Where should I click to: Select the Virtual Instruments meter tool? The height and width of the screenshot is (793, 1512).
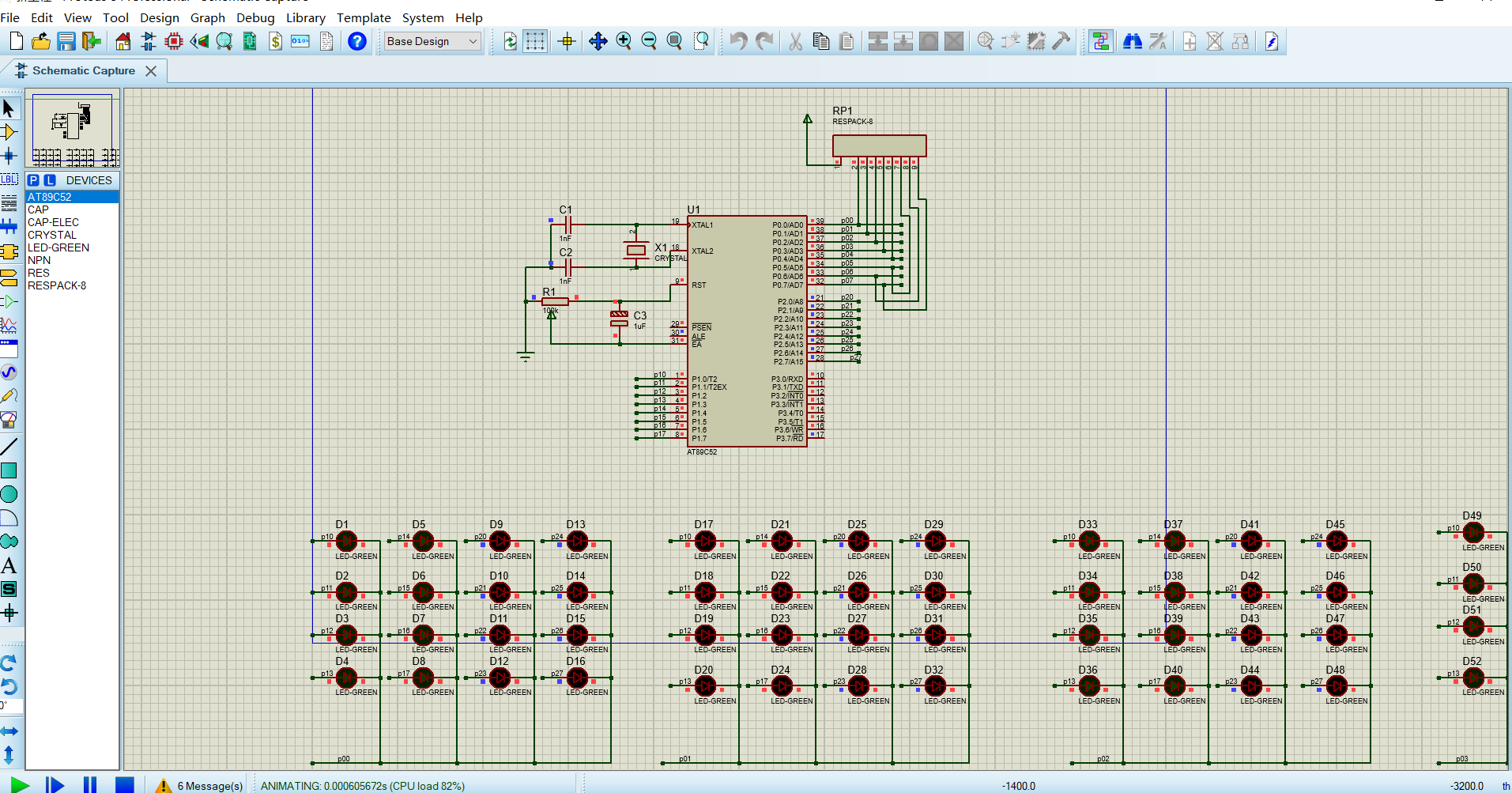[9, 420]
